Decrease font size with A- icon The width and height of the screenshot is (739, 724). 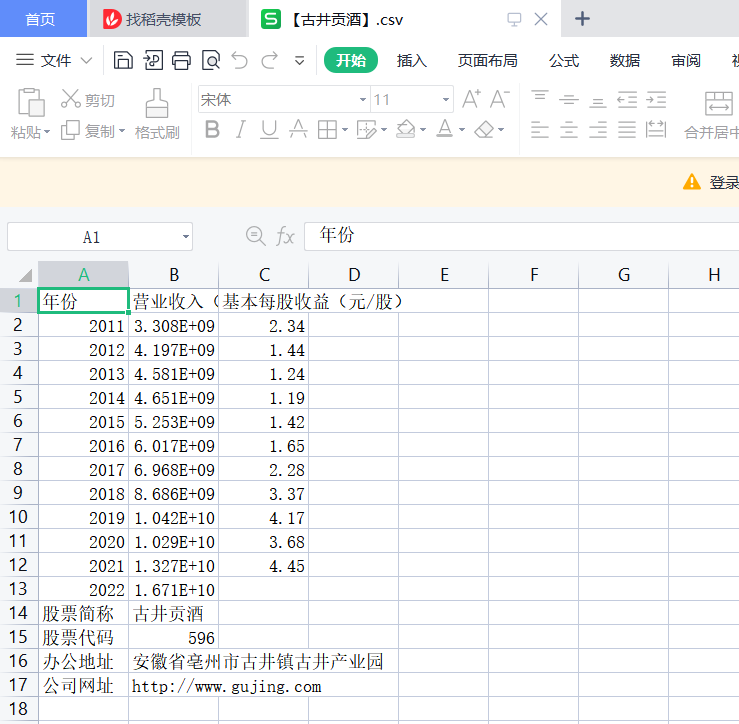click(x=500, y=99)
